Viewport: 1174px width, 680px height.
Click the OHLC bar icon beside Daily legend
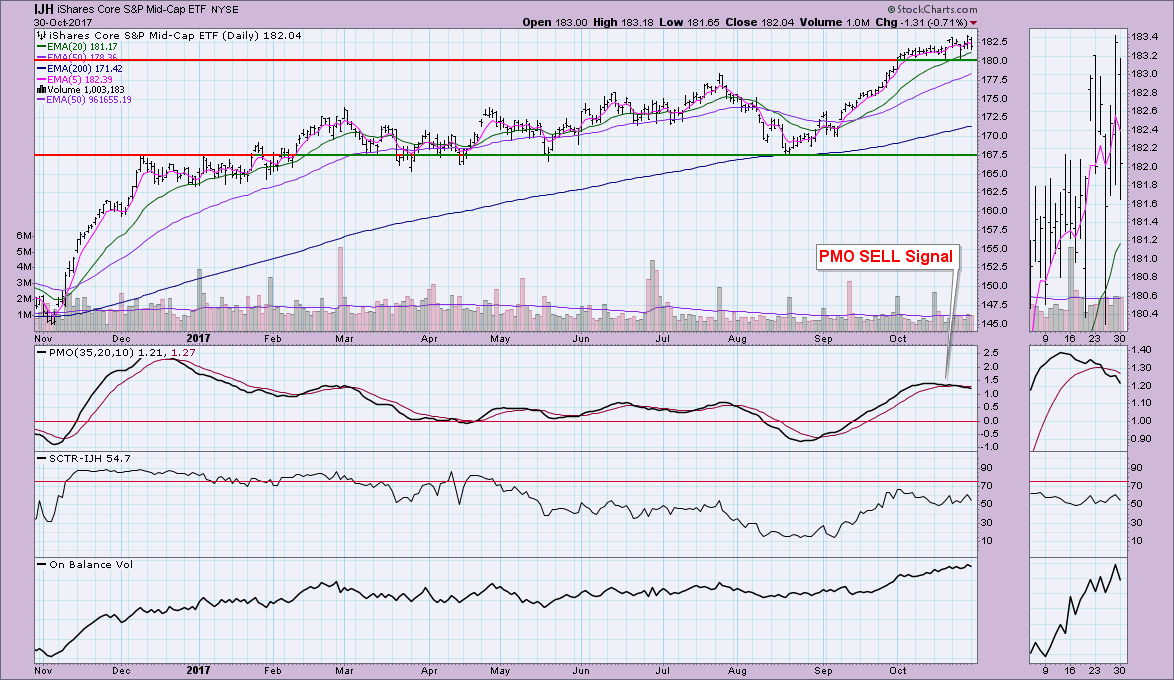pyautogui.click(x=41, y=36)
